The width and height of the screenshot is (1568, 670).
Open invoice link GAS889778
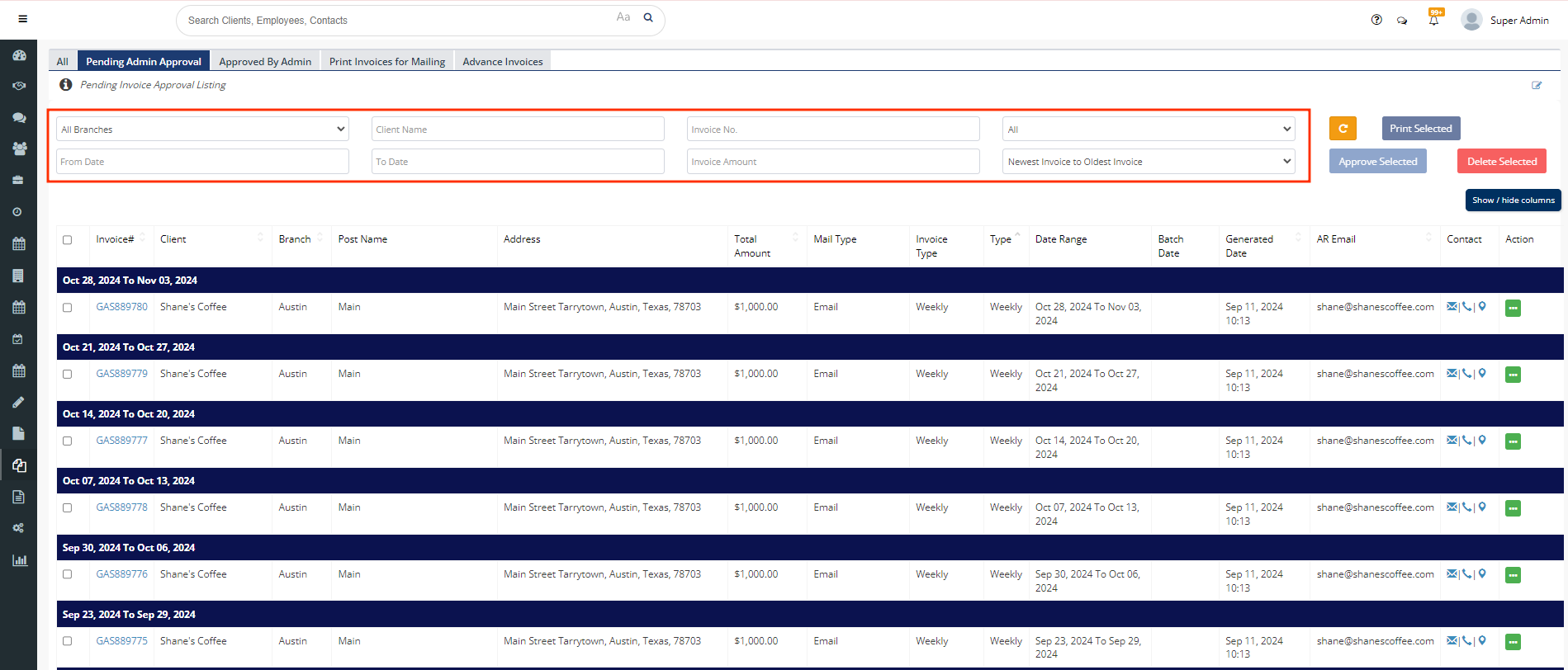(x=121, y=507)
